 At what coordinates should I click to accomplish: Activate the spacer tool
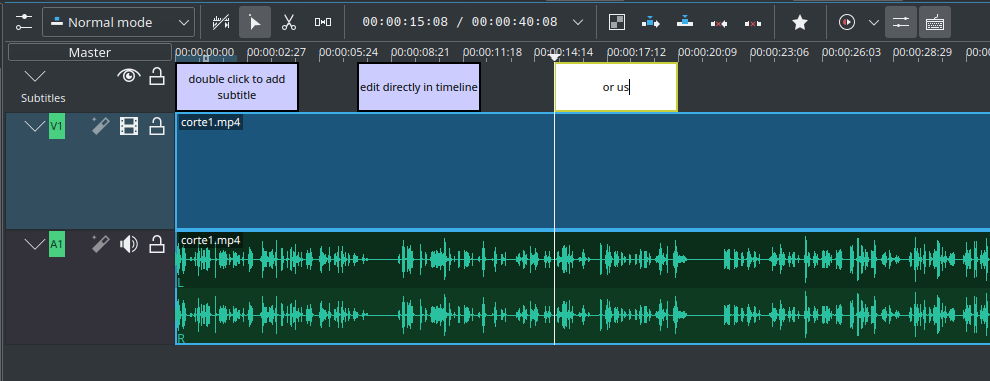click(x=323, y=23)
